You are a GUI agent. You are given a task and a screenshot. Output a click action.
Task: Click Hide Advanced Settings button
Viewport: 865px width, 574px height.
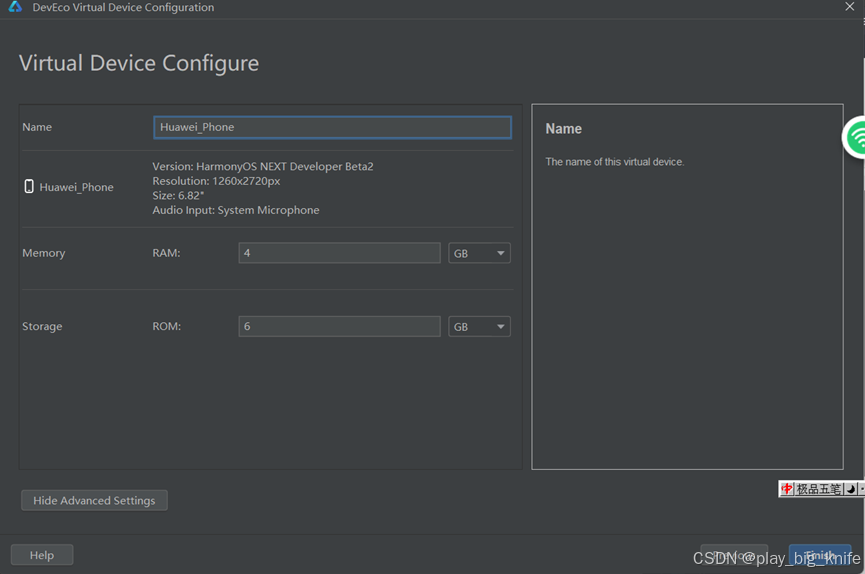94,500
